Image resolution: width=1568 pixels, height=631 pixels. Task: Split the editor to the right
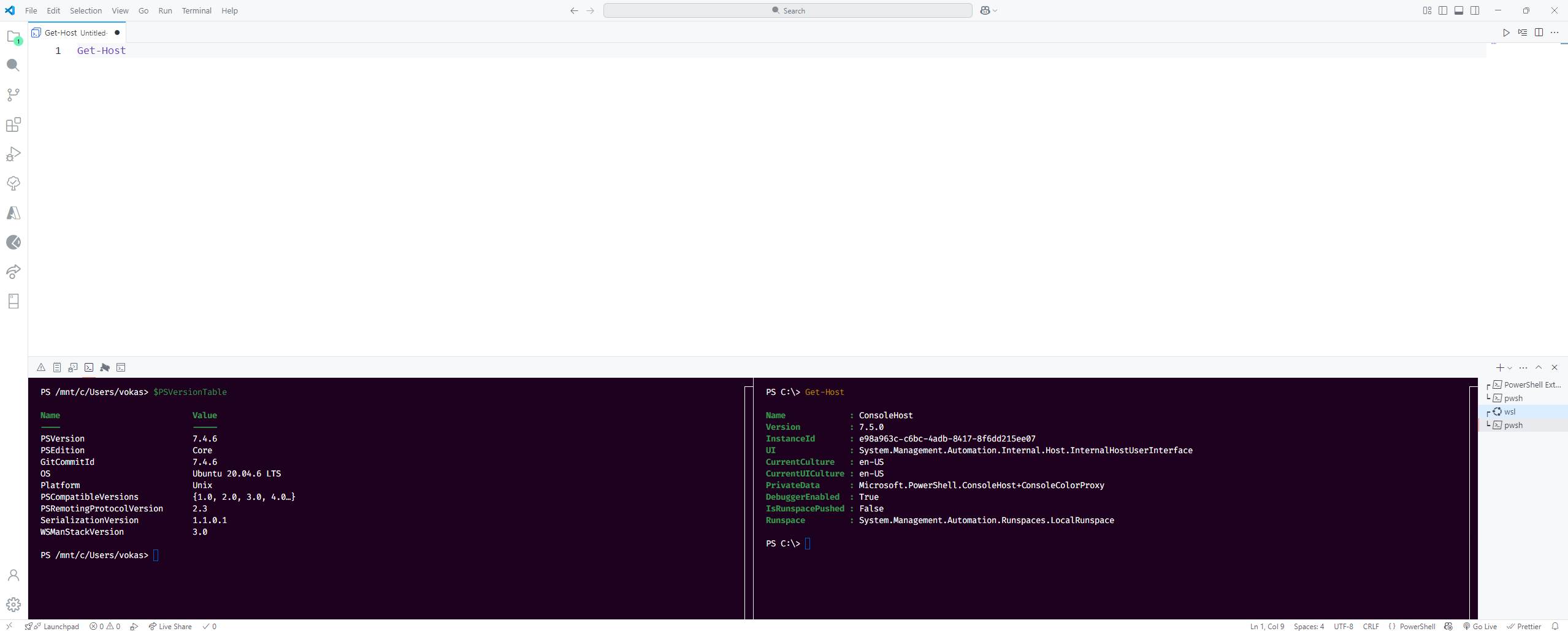point(1539,33)
